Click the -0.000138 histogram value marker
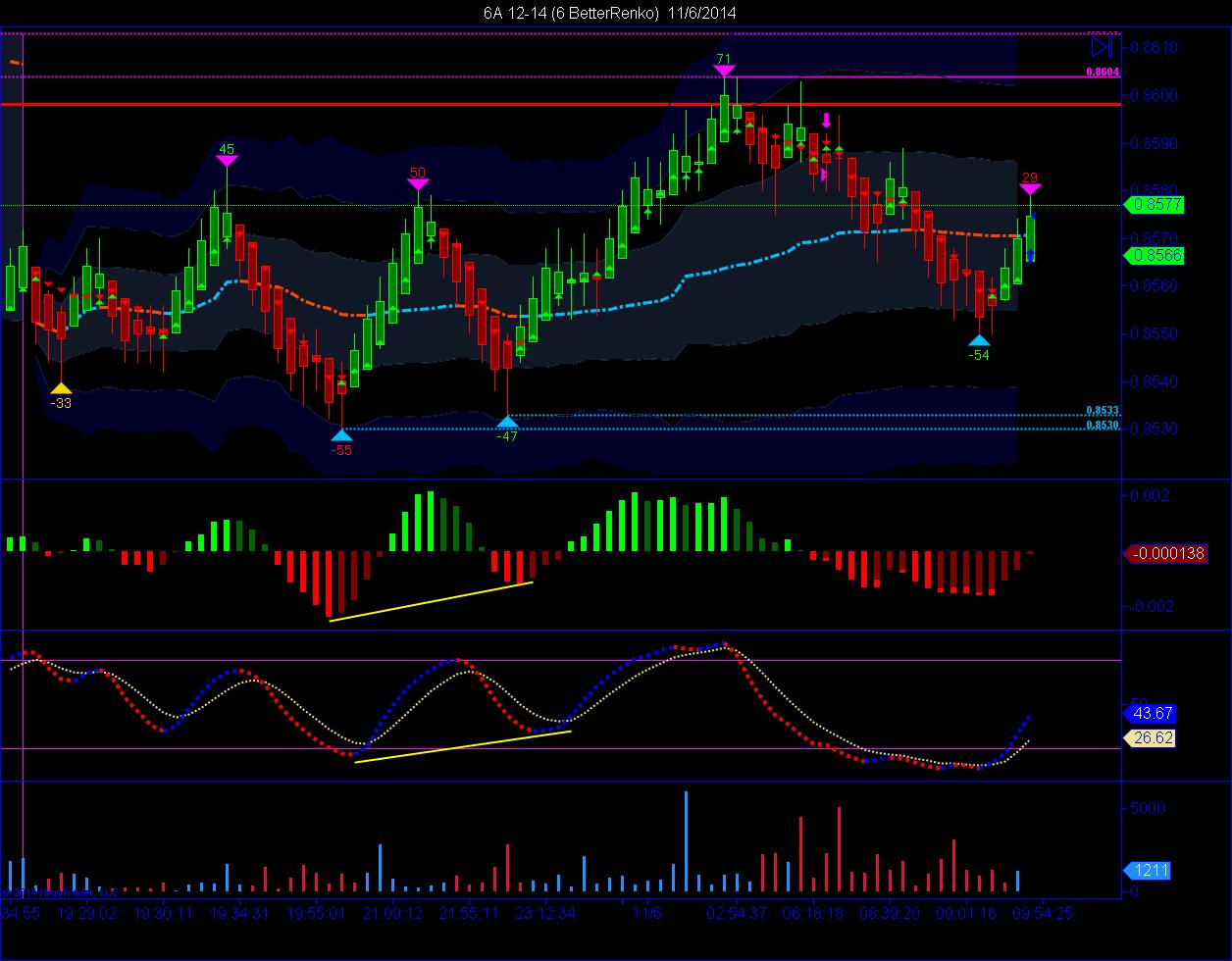Image resolution: width=1232 pixels, height=961 pixels. (x=1164, y=553)
